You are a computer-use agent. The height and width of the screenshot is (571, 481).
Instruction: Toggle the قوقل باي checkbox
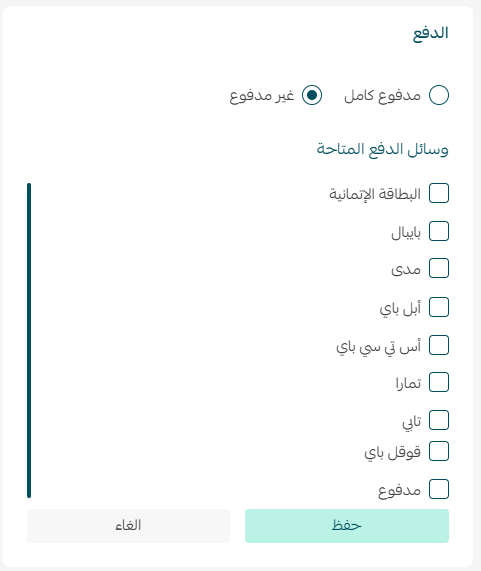coord(439,451)
